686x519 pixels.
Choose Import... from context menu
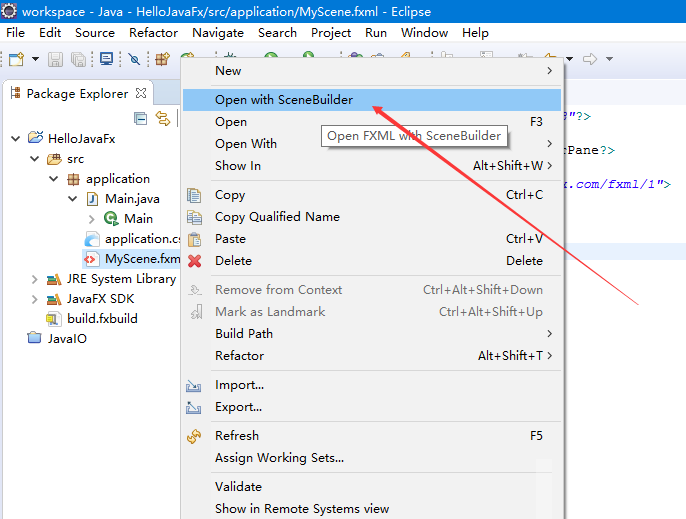pyautogui.click(x=372, y=385)
